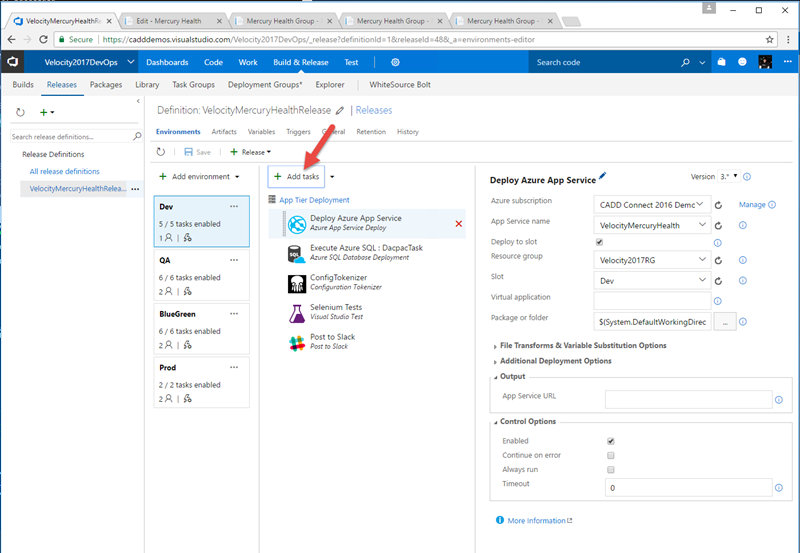
Task: Open the Task Groups tab
Action: (193, 85)
